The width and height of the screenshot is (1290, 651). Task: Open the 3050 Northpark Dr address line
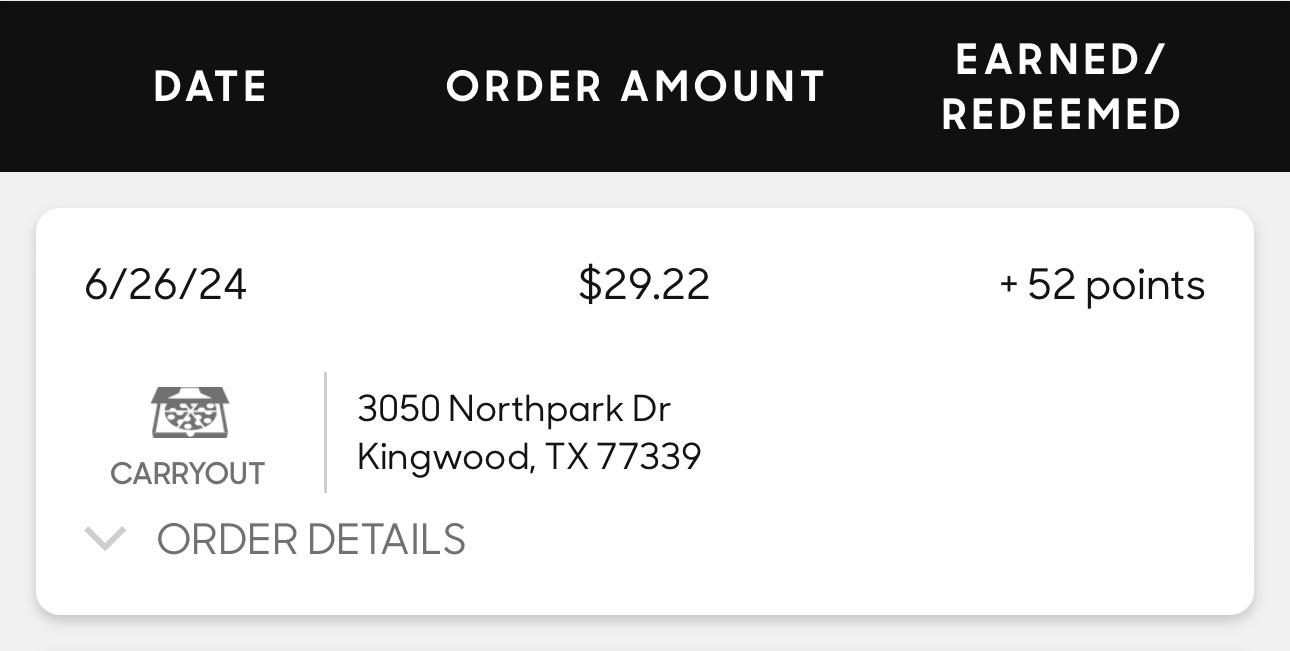pos(514,409)
